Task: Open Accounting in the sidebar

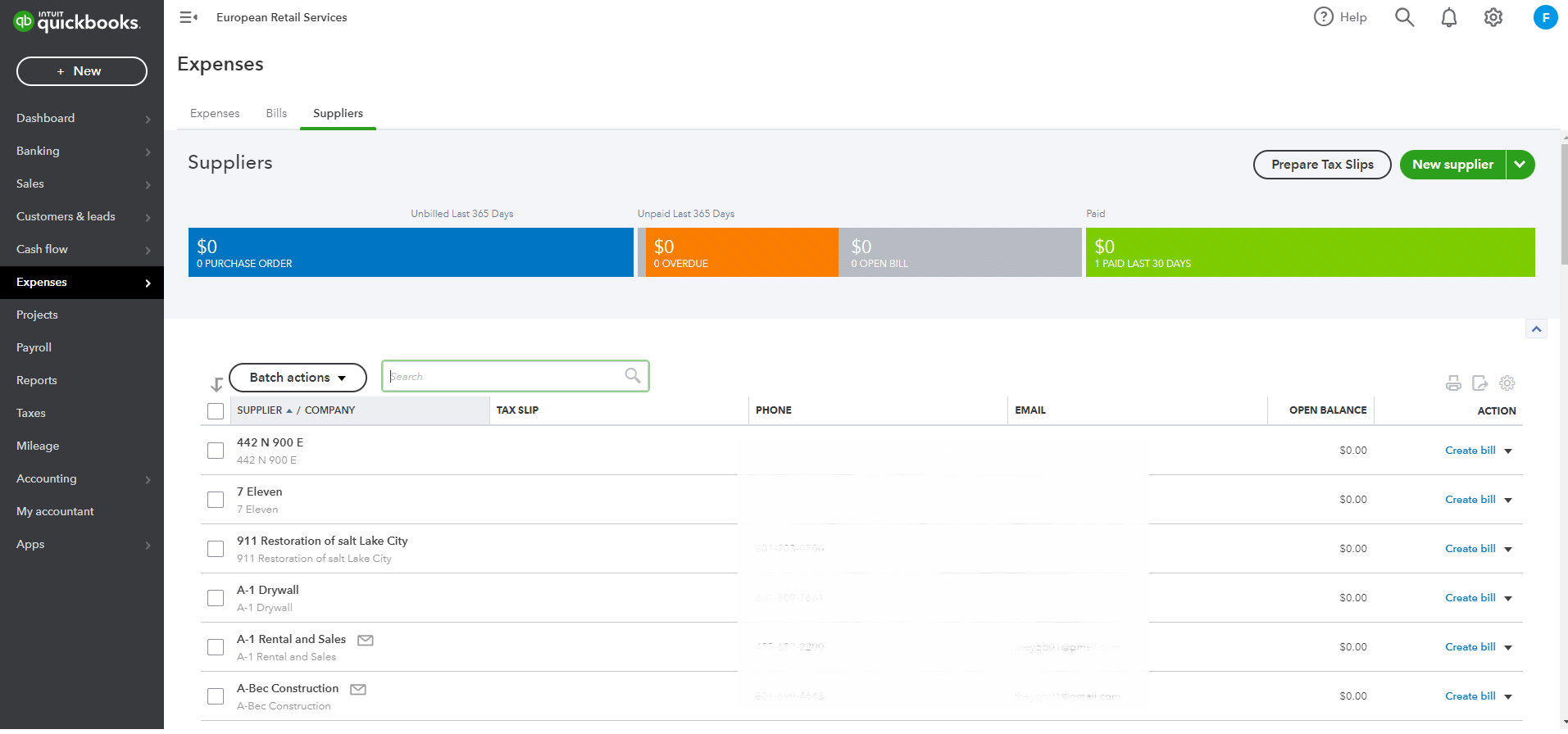Action: (x=82, y=478)
